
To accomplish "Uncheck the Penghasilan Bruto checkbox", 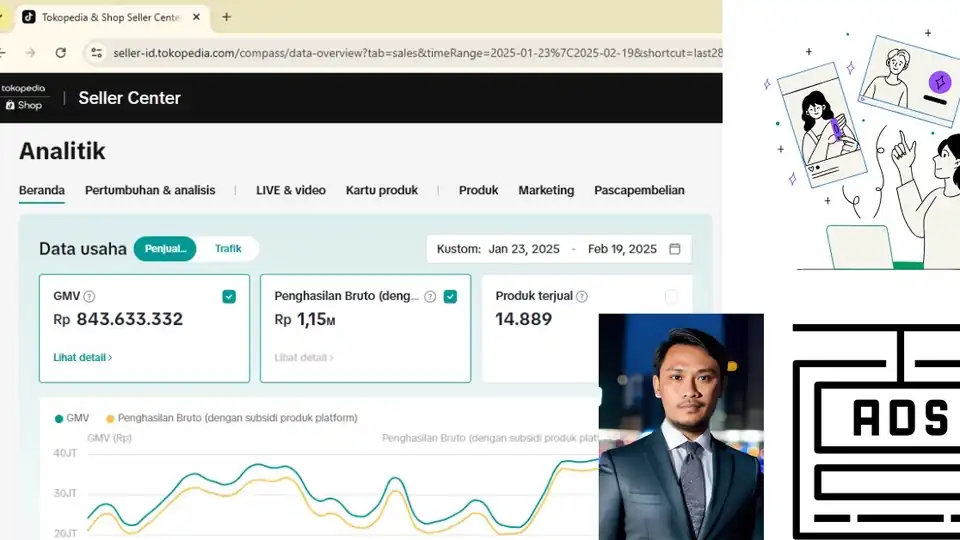I will click(x=450, y=297).
